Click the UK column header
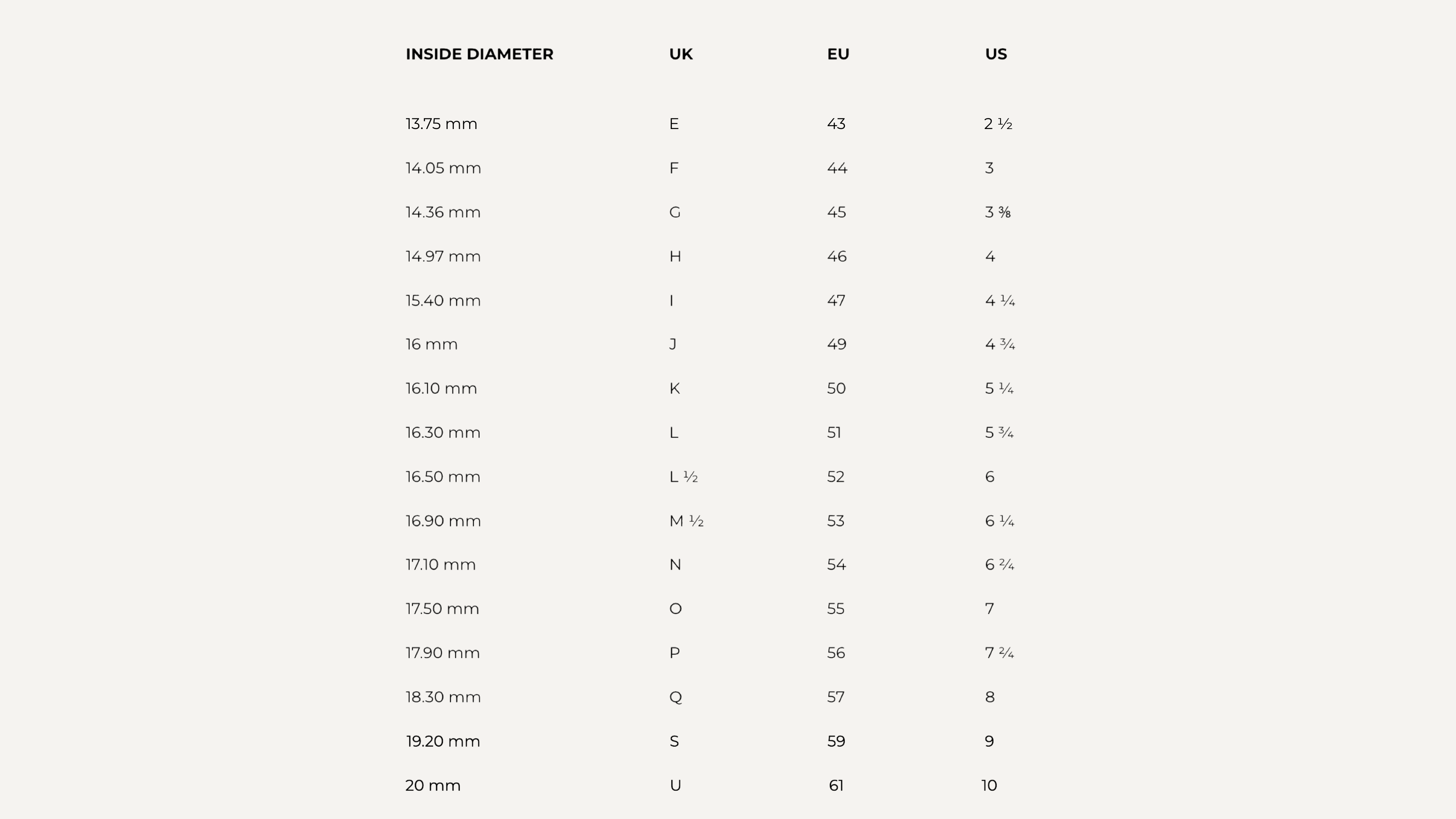Screen dimensions: 1456x819 pos(681,54)
